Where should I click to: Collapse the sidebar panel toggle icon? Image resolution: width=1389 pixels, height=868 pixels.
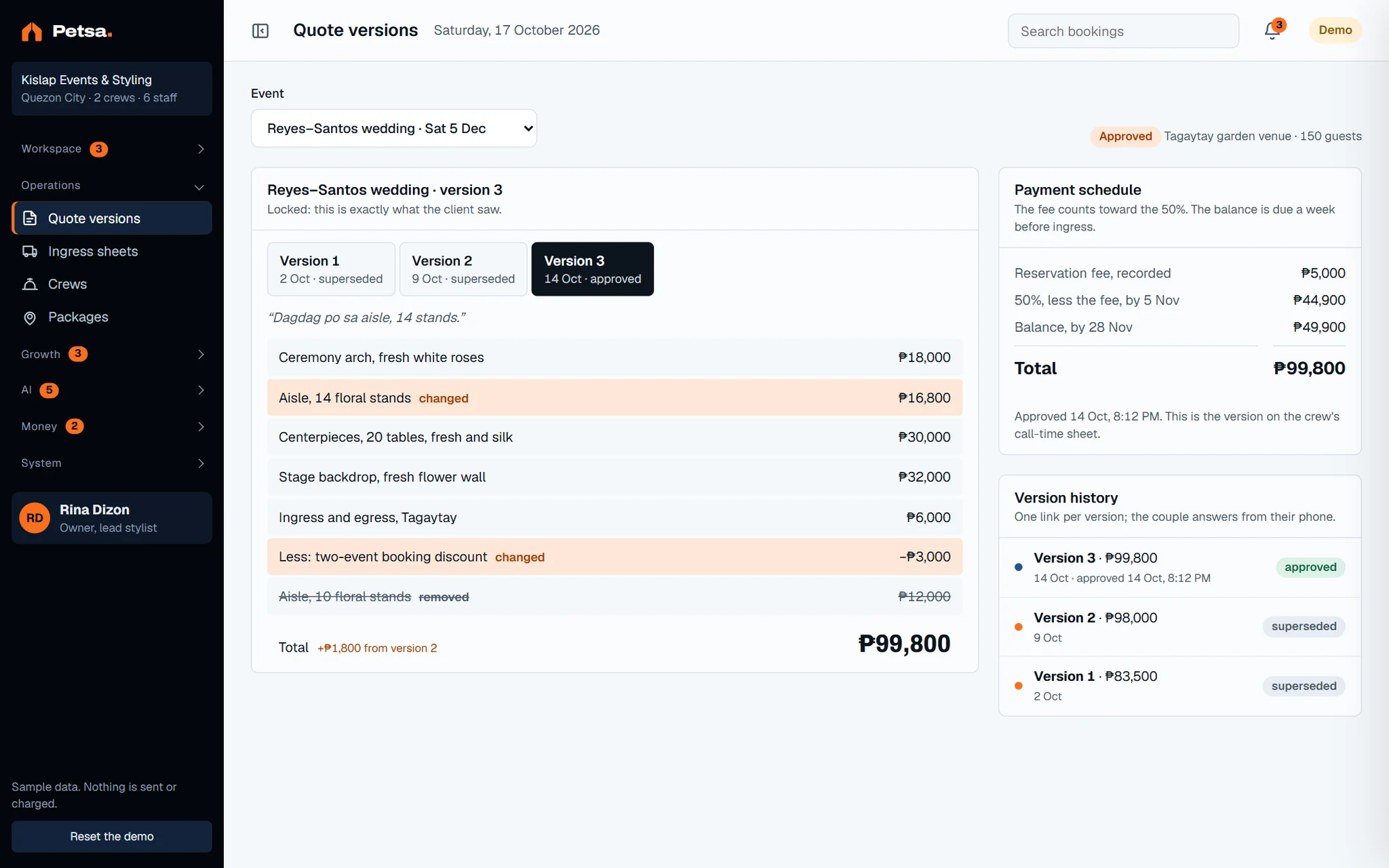(x=260, y=31)
